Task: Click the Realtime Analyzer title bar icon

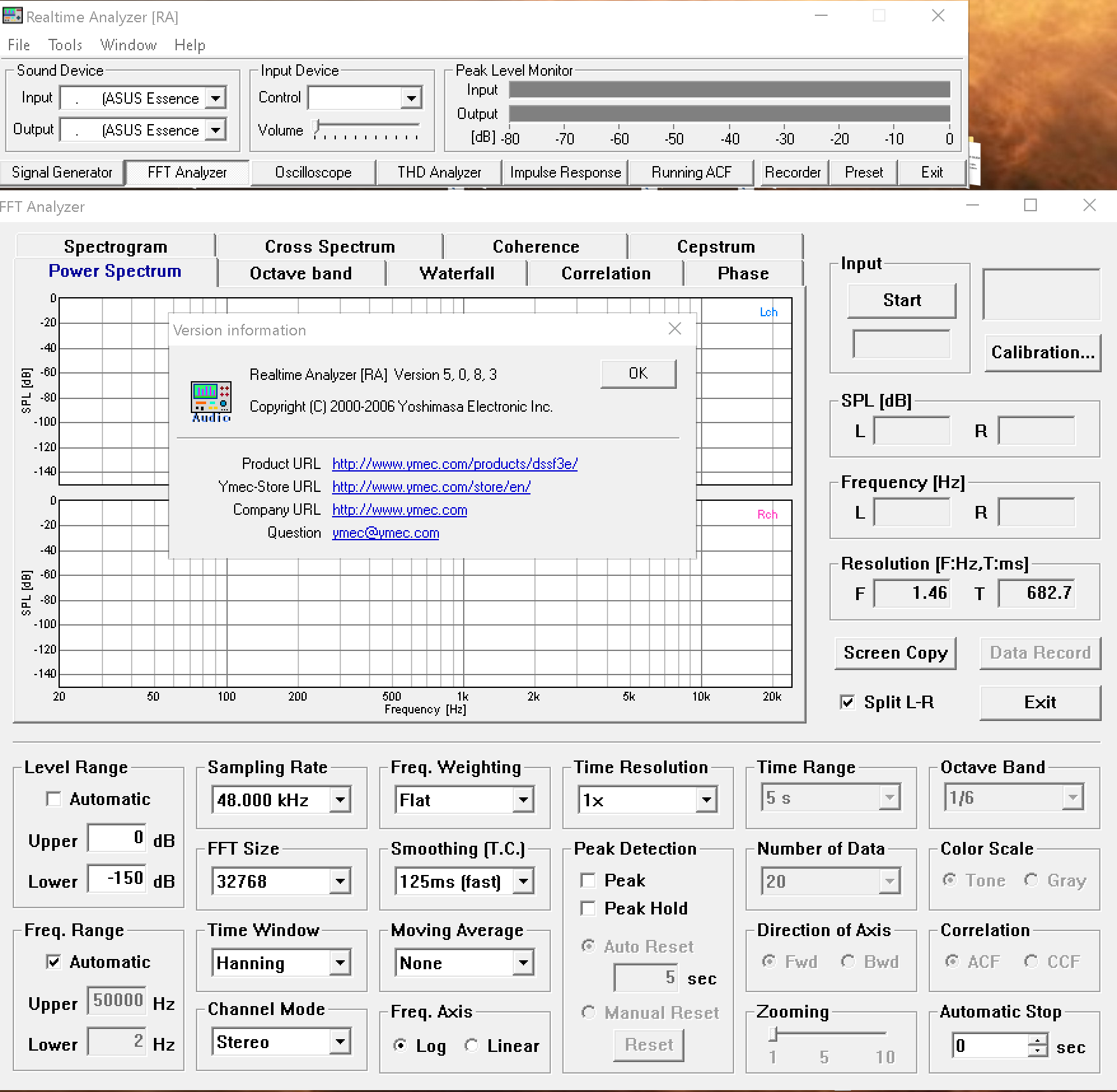Action: [x=12, y=15]
